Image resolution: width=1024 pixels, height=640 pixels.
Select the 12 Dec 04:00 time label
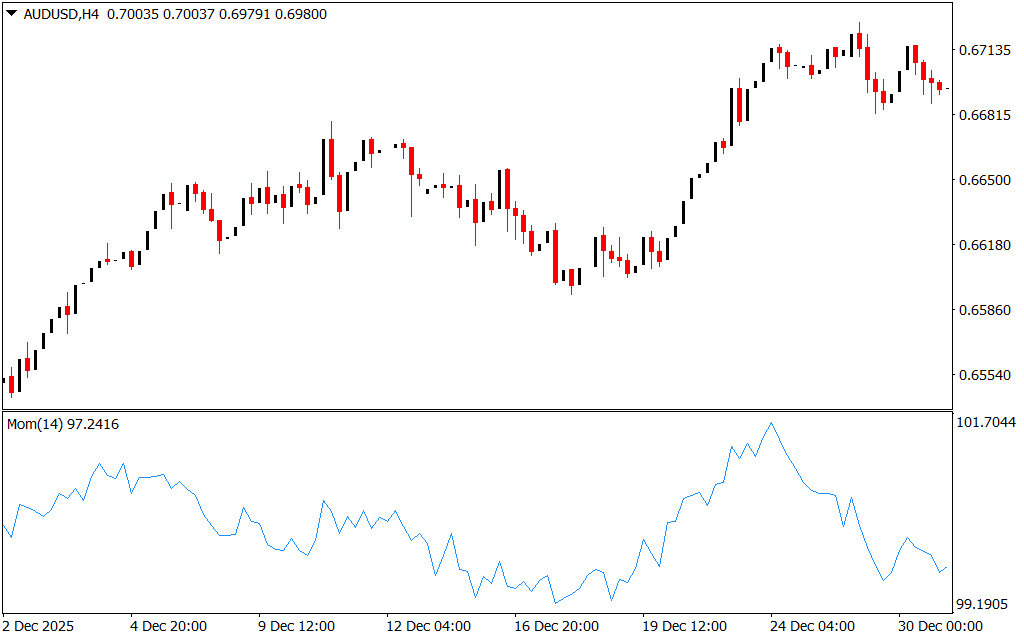429,626
